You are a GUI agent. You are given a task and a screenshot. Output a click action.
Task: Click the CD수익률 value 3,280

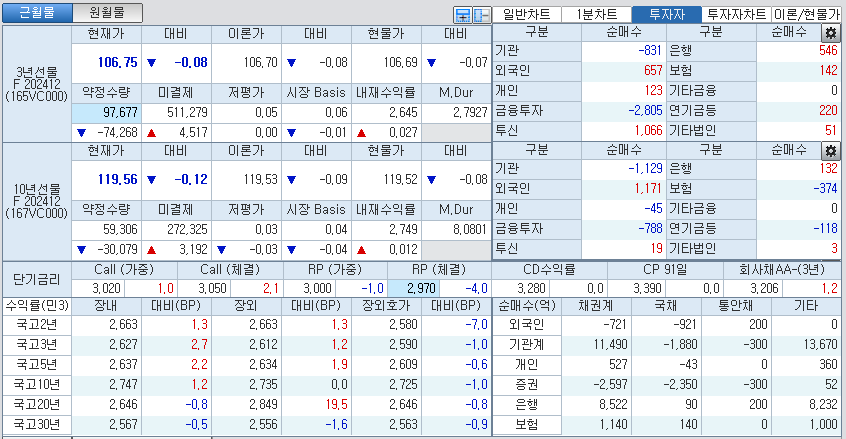pyautogui.click(x=531, y=289)
